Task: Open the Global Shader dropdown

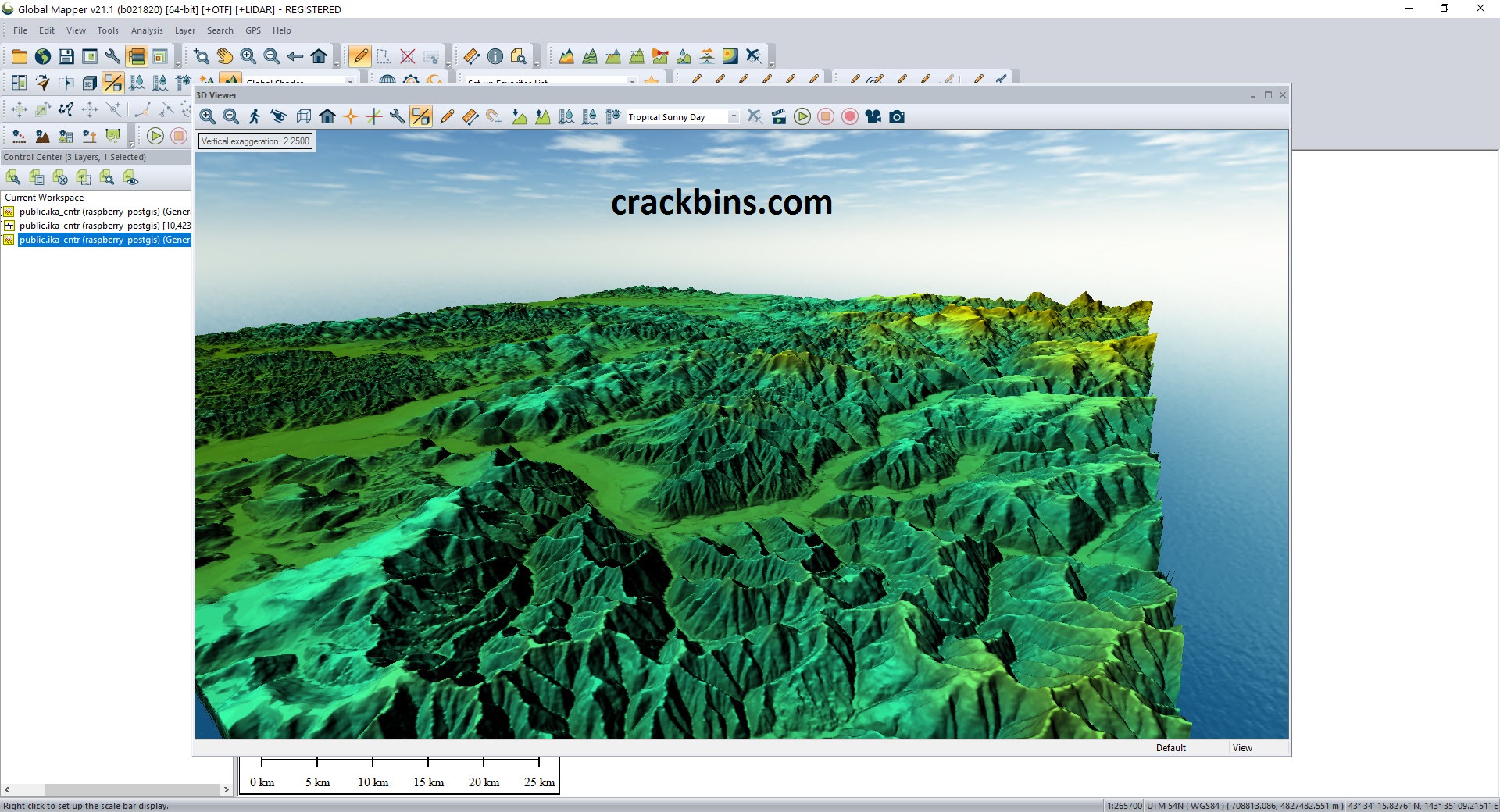Action: click(349, 82)
